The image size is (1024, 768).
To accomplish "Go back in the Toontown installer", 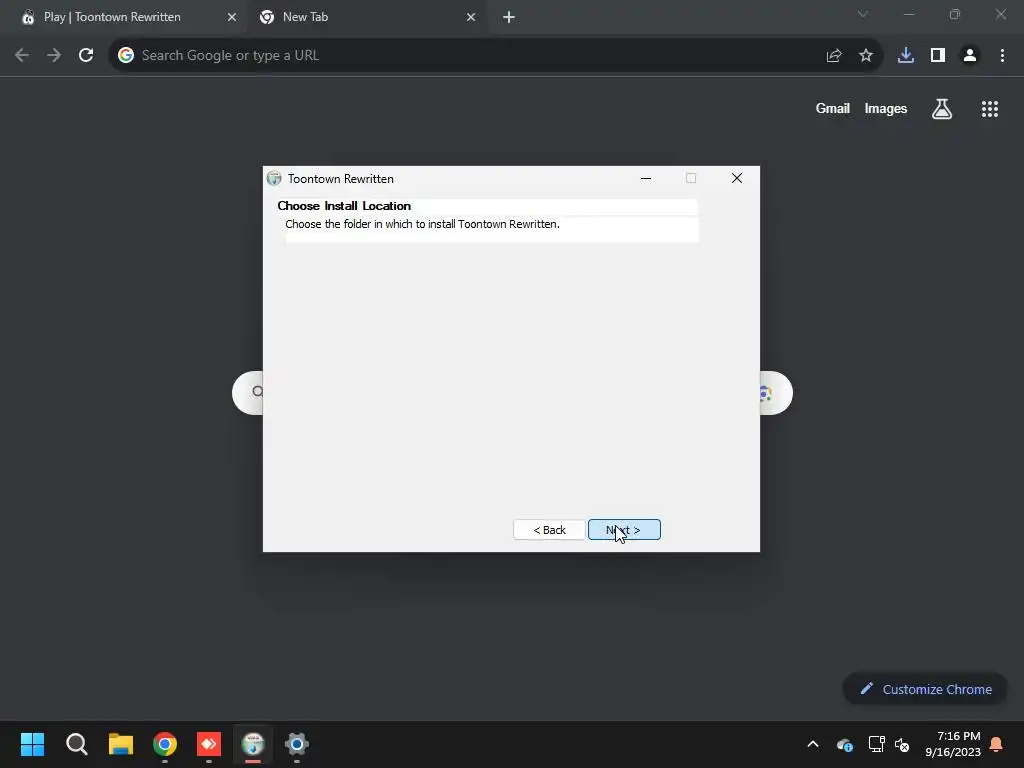I will [549, 530].
